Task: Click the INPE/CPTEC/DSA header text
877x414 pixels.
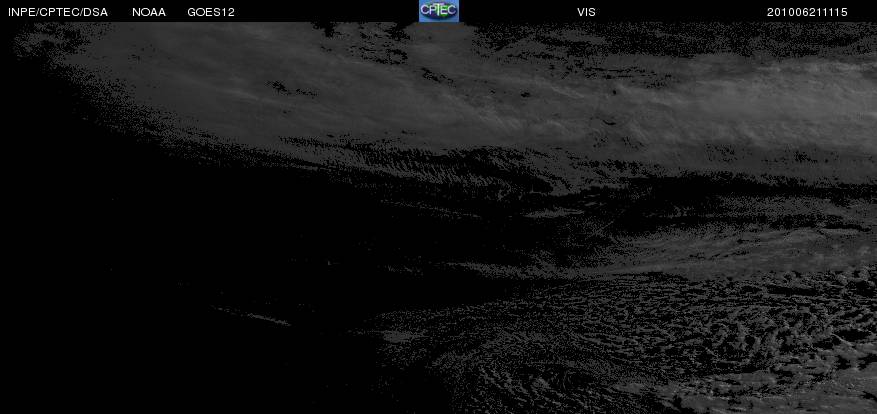Action: (58, 12)
